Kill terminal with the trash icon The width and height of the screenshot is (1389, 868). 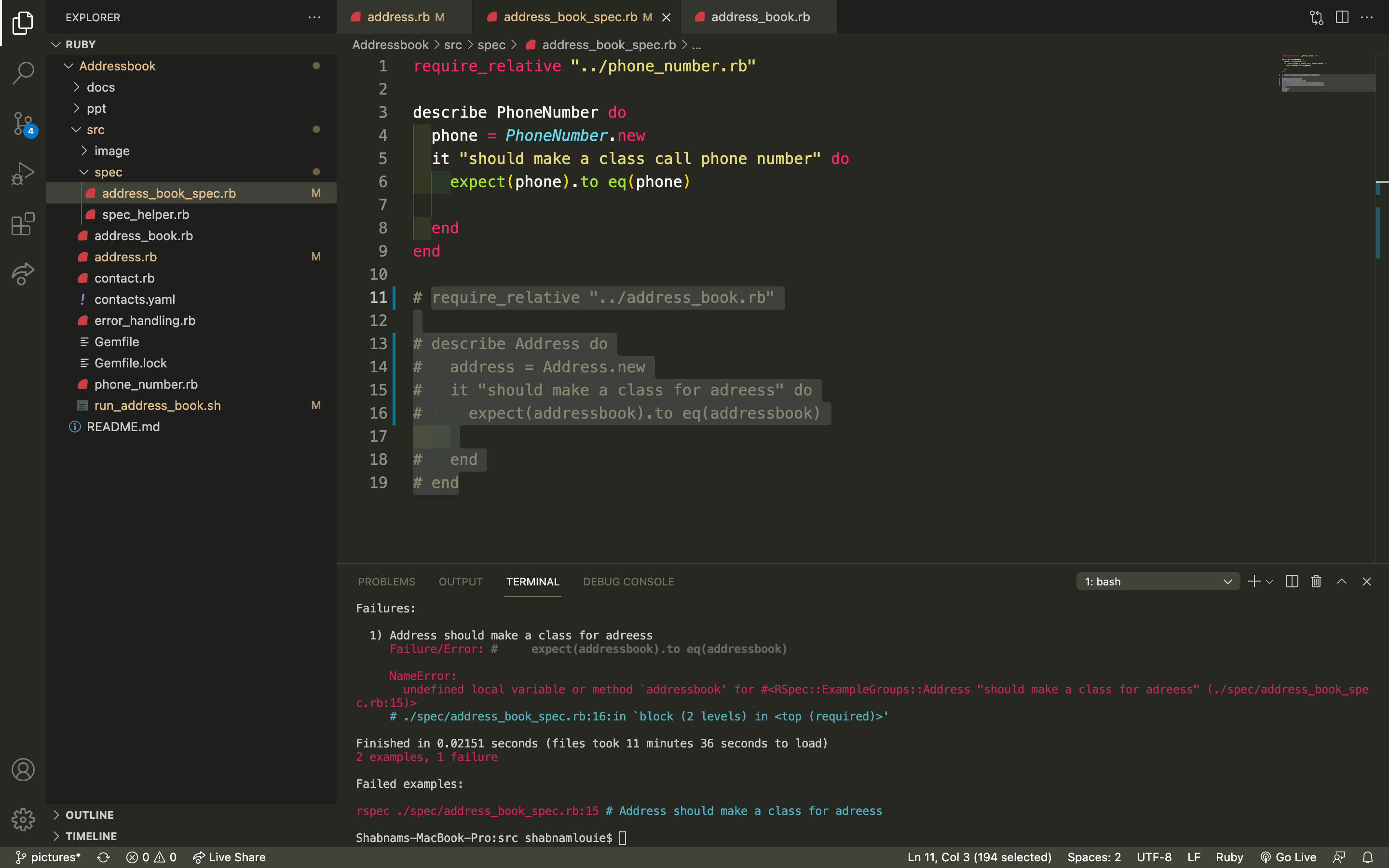pyautogui.click(x=1316, y=582)
